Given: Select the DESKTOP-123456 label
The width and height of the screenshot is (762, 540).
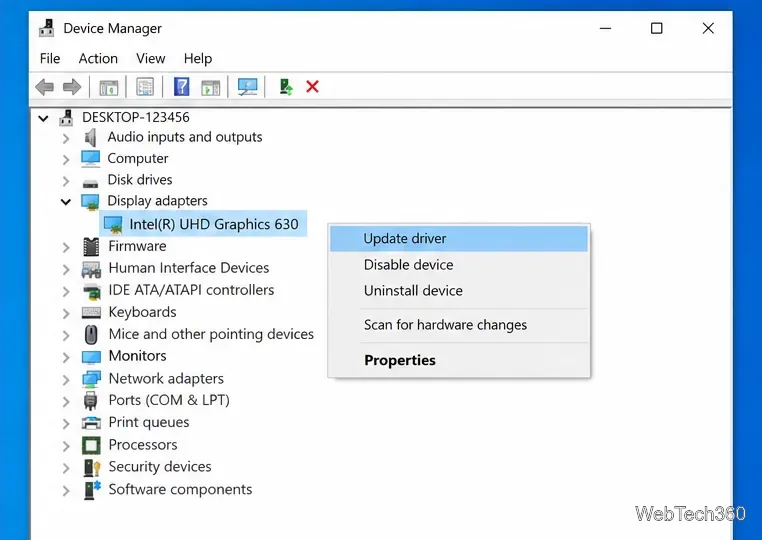Looking at the screenshot, I should tap(136, 118).
